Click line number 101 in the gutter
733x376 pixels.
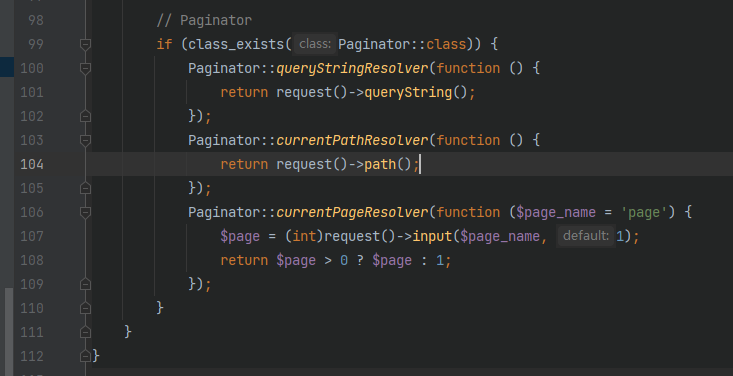(32, 93)
